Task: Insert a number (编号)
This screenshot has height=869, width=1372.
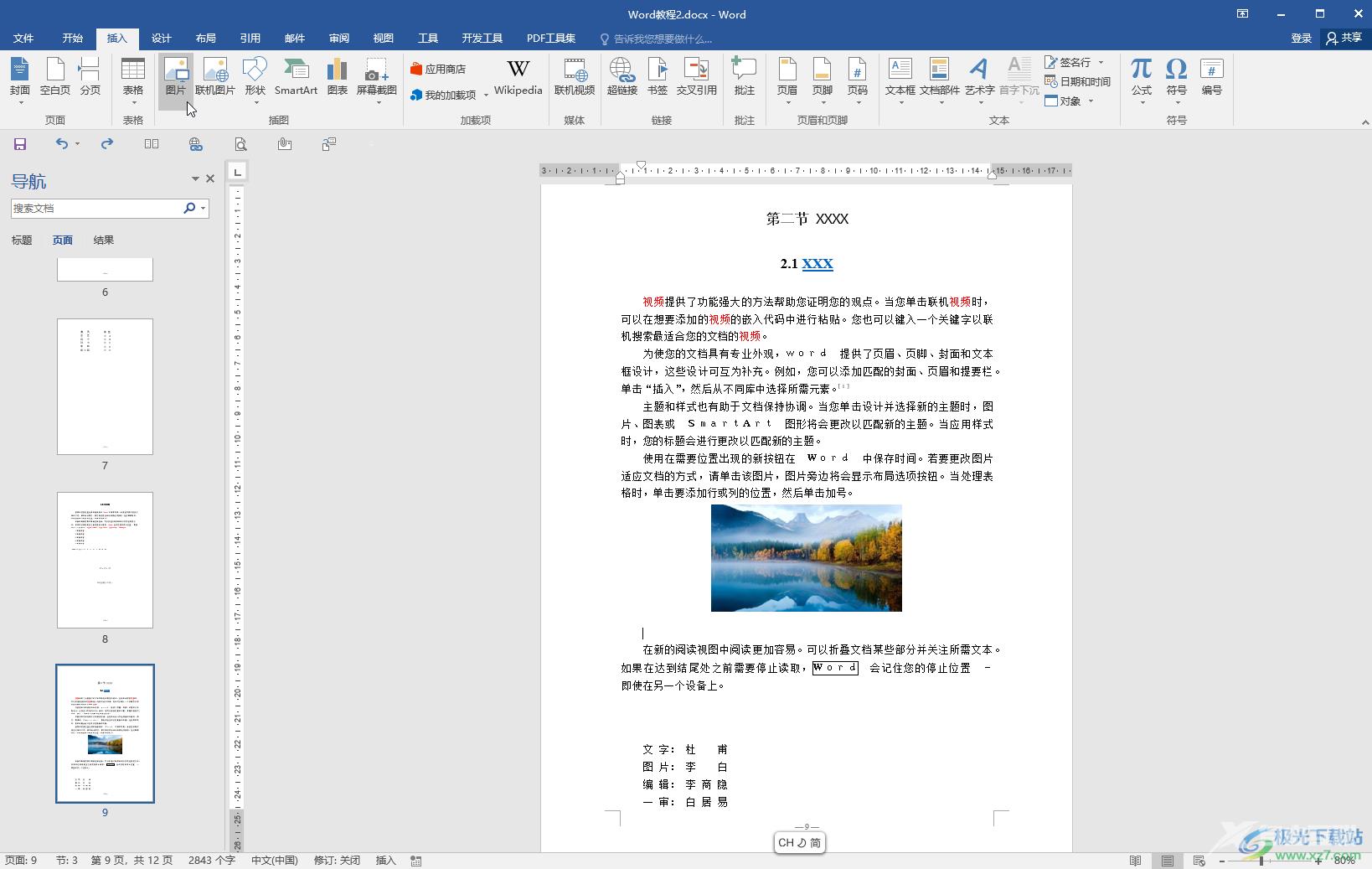Action: 1212,78
